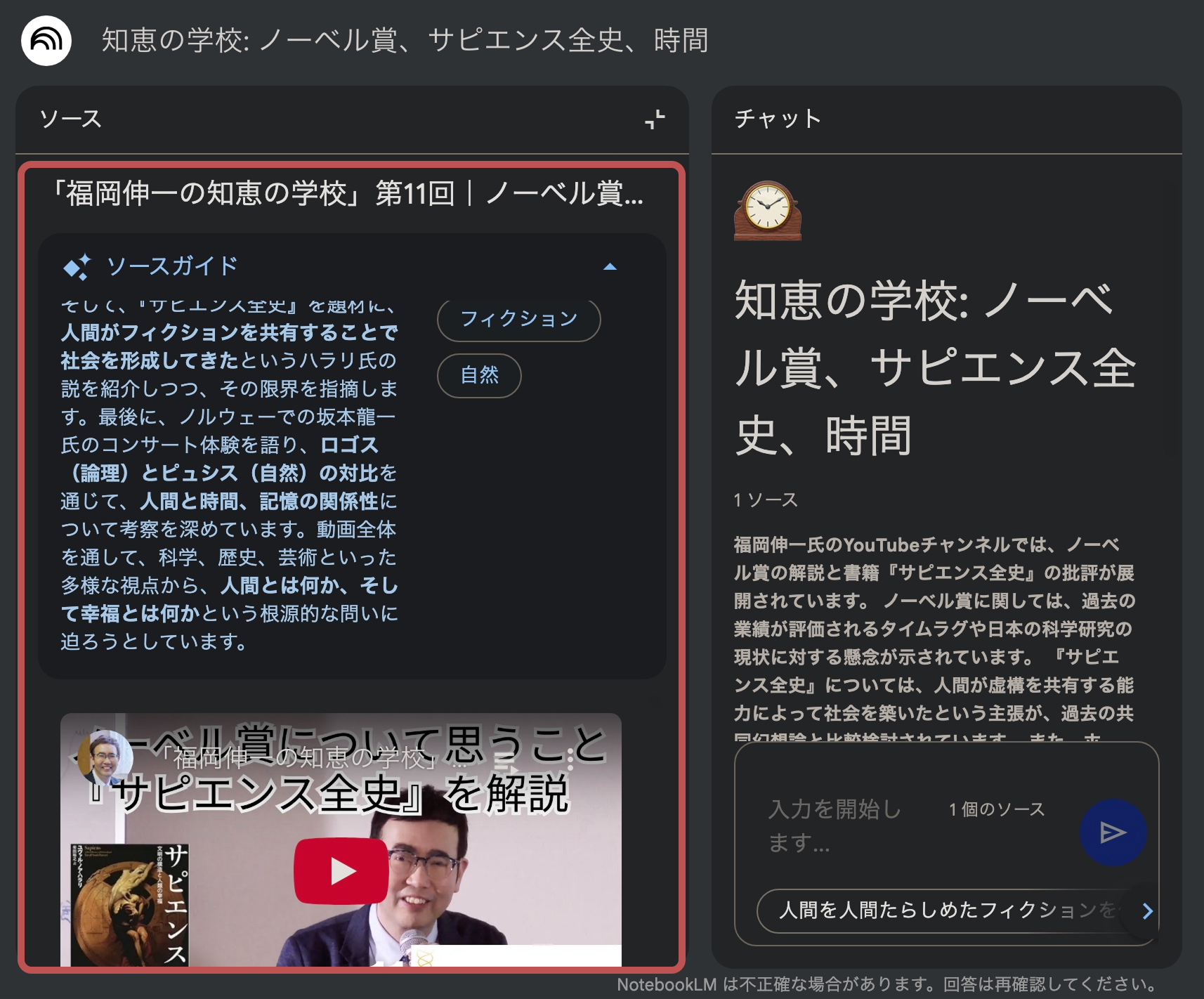Click the bold phrase 人間と時間、記憶の関係性
Screen dimensions: 1204x999
click(259, 501)
